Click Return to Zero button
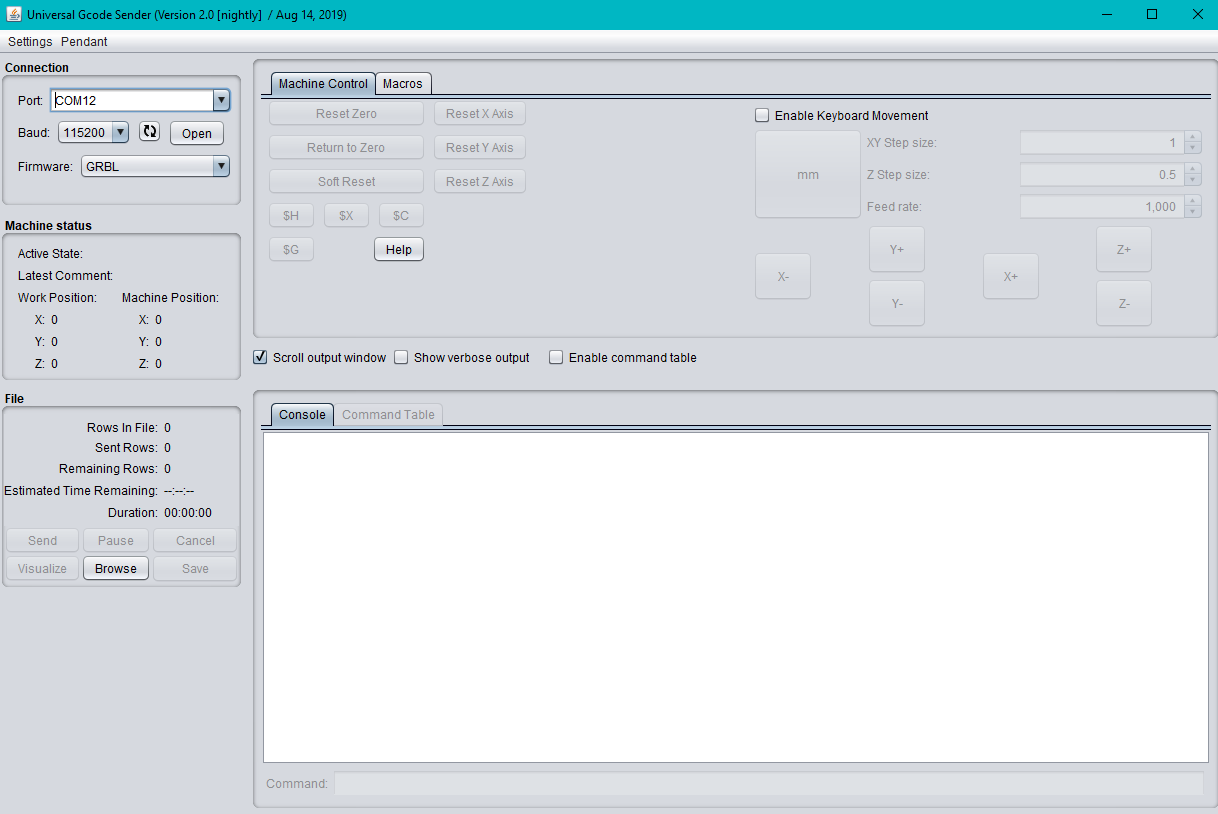This screenshot has width=1218, height=814. [x=346, y=148]
